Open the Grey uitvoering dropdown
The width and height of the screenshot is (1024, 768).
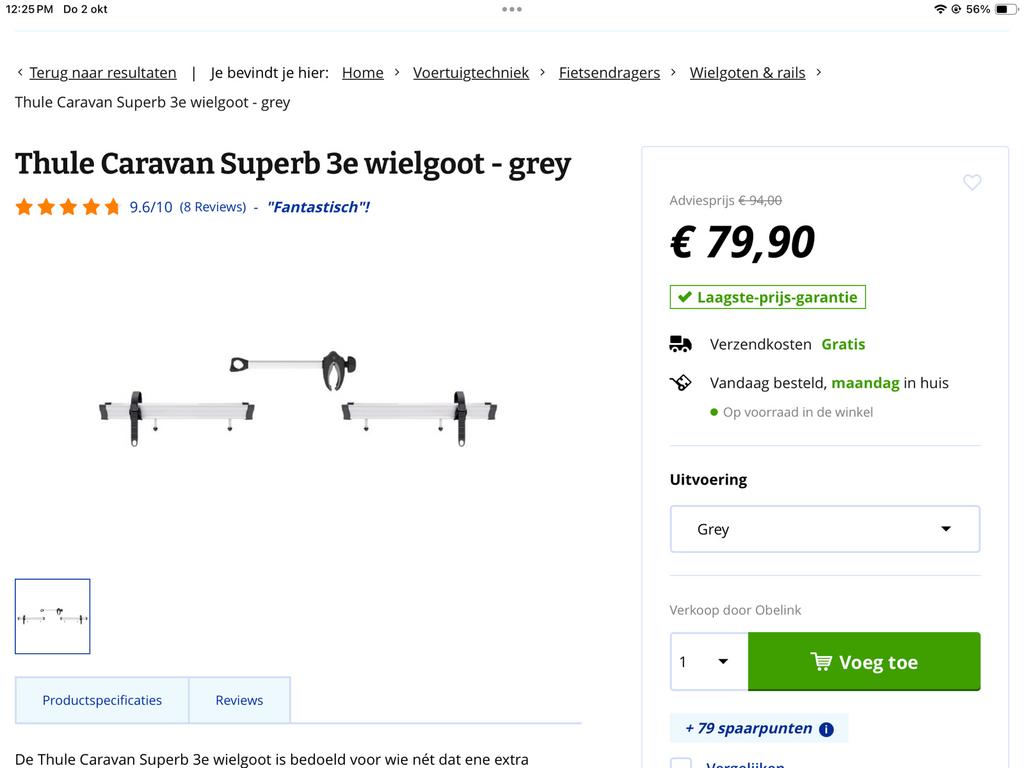click(824, 528)
